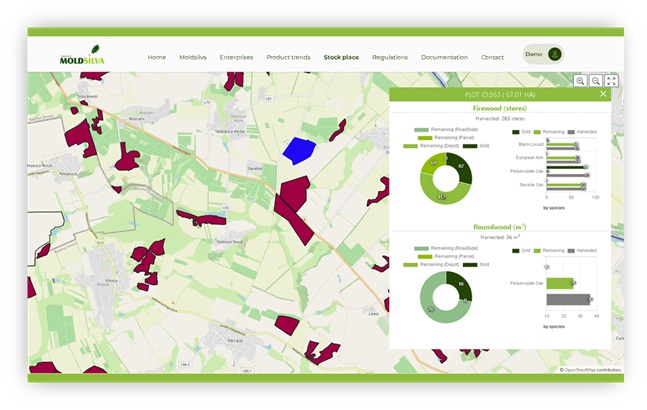Zoom out of the map with the magnifier-minus icon

coord(596,81)
